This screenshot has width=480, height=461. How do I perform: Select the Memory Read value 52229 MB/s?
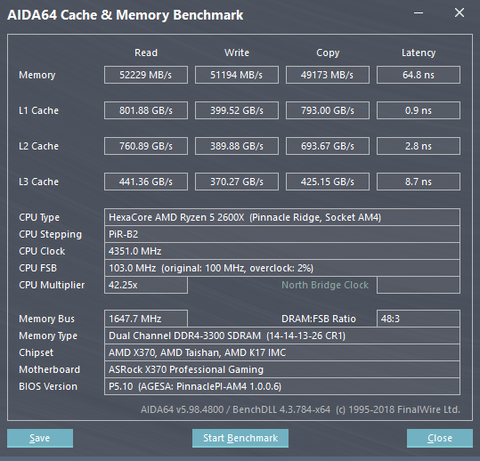[146, 75]
